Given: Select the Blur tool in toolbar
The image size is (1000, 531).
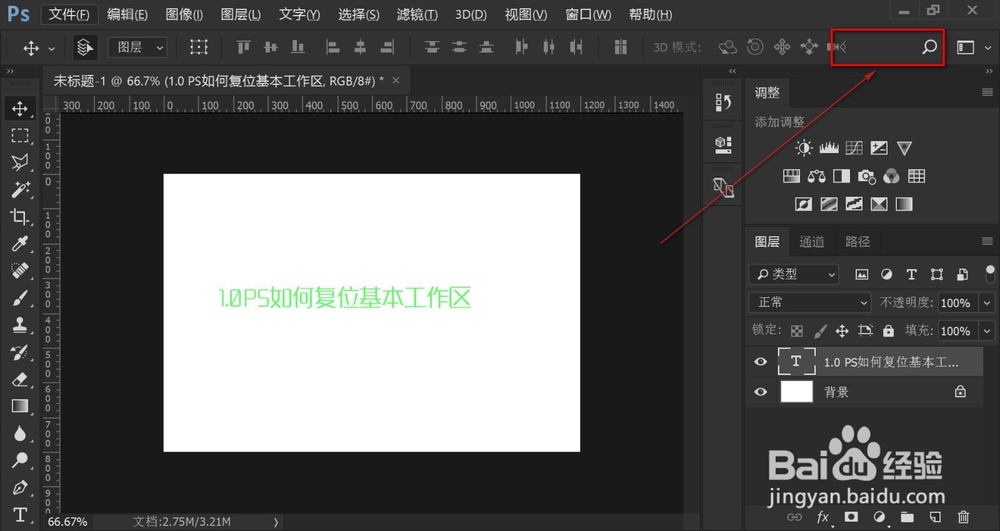Looking at the screenshot, I should click(x=20, y=433).
